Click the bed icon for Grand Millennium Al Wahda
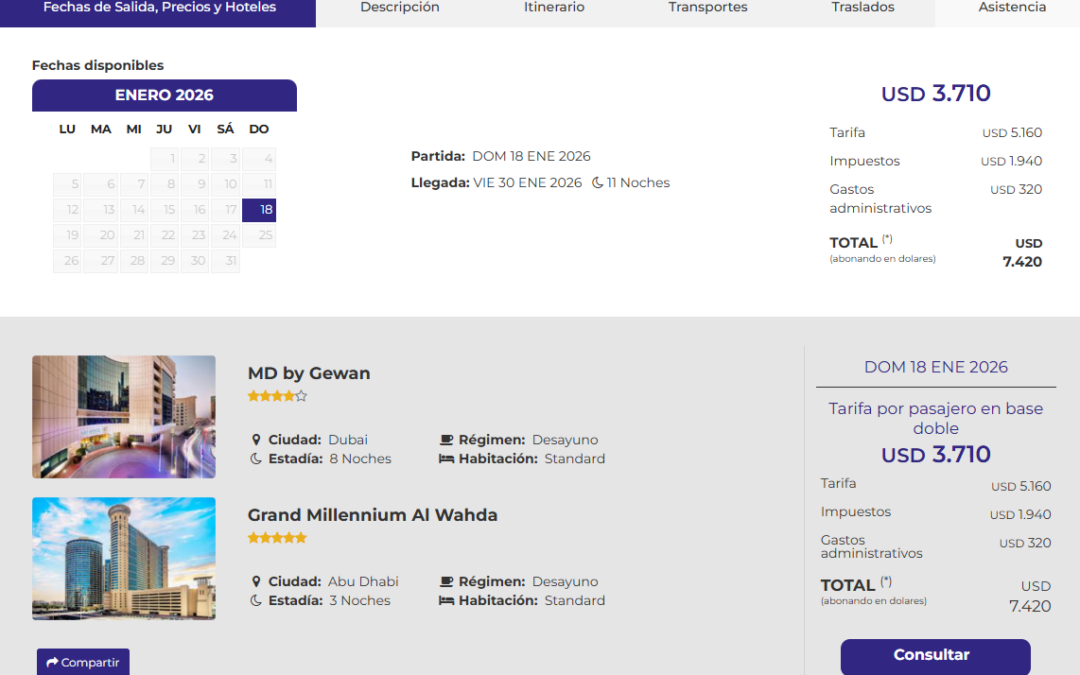The image size is (1080, 675). (x=446, y=601)
